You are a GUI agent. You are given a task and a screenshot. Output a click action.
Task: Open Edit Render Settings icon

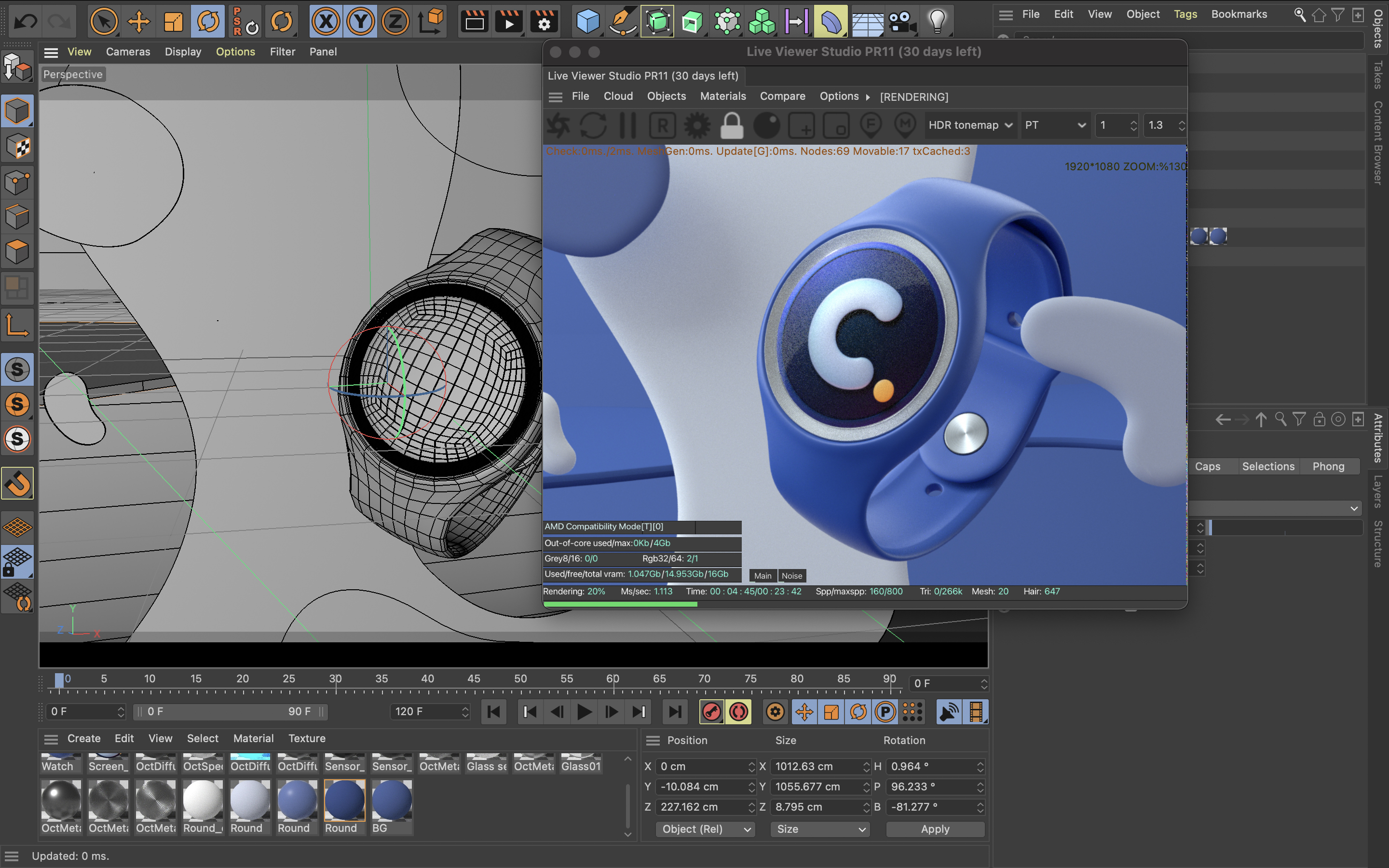(543, 22)
